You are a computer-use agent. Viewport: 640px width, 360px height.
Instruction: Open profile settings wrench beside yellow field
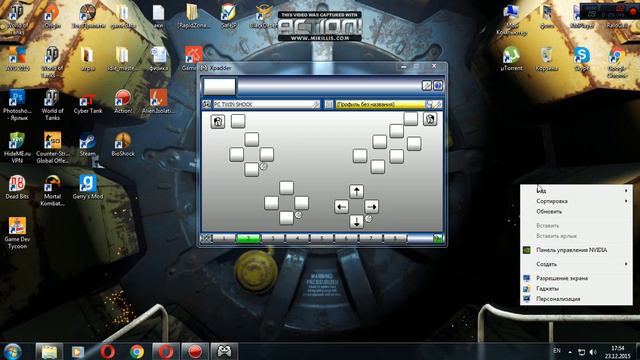(x=438, y=104)
